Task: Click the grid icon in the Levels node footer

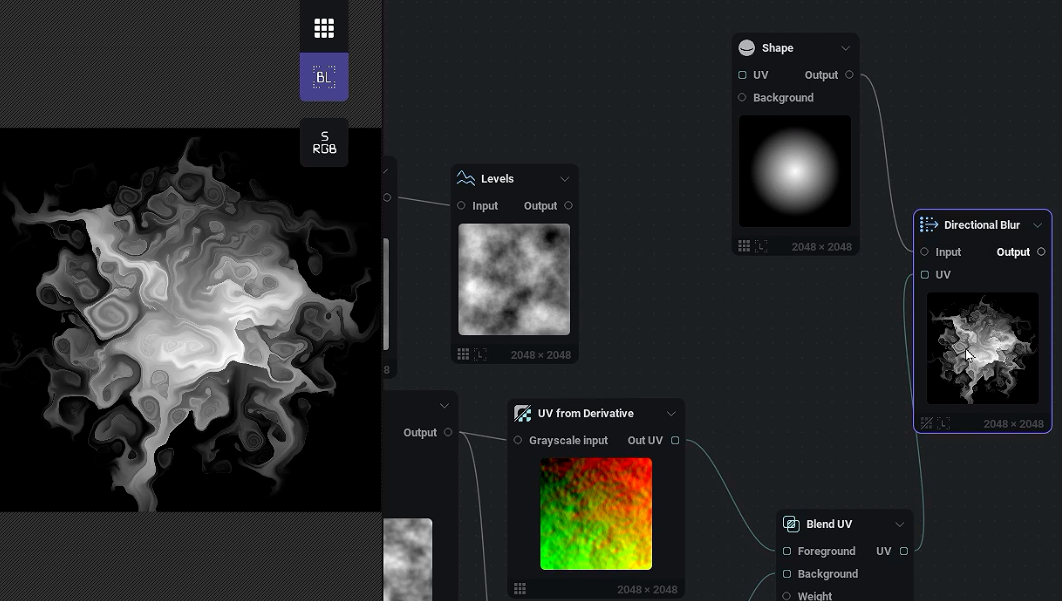Action: [x=463, y=354]
